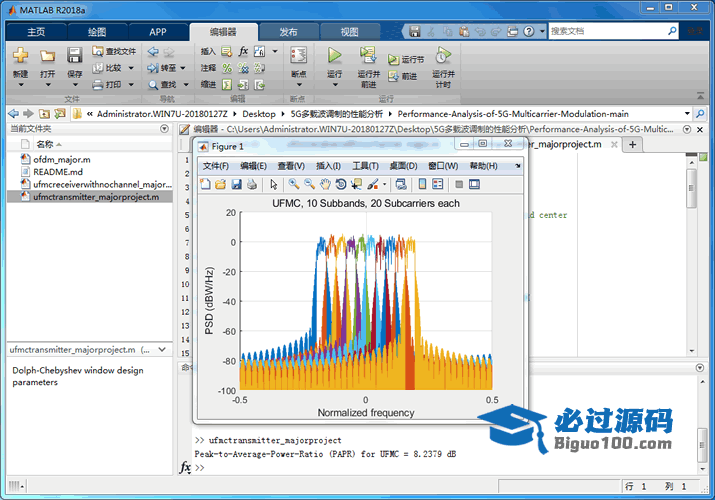This screenshot has height=500, width=715.
Task: Click the New (新建) file icon
Action: [x=21, y=55]
